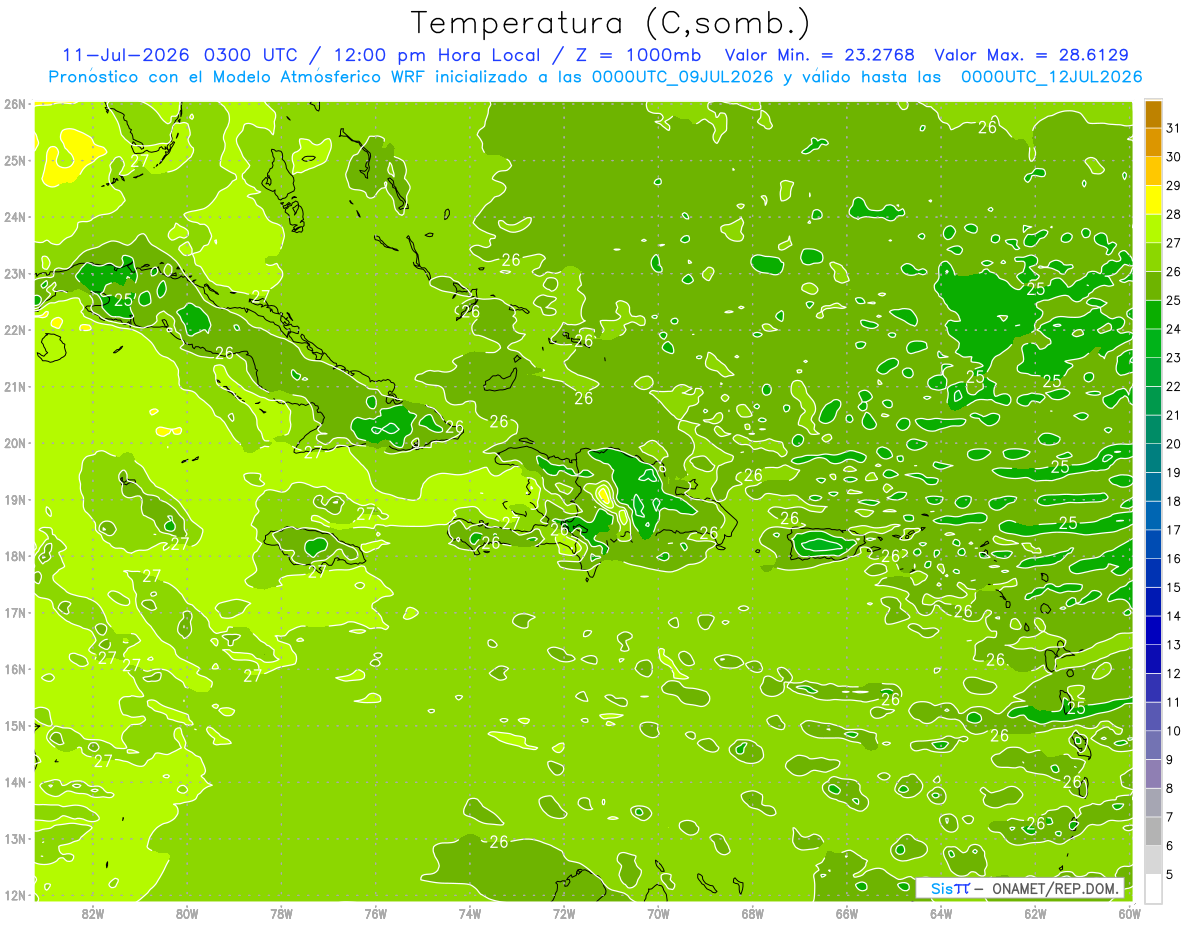
Task: Click the 76W longitude axis label
Action: tap(376, 914)
